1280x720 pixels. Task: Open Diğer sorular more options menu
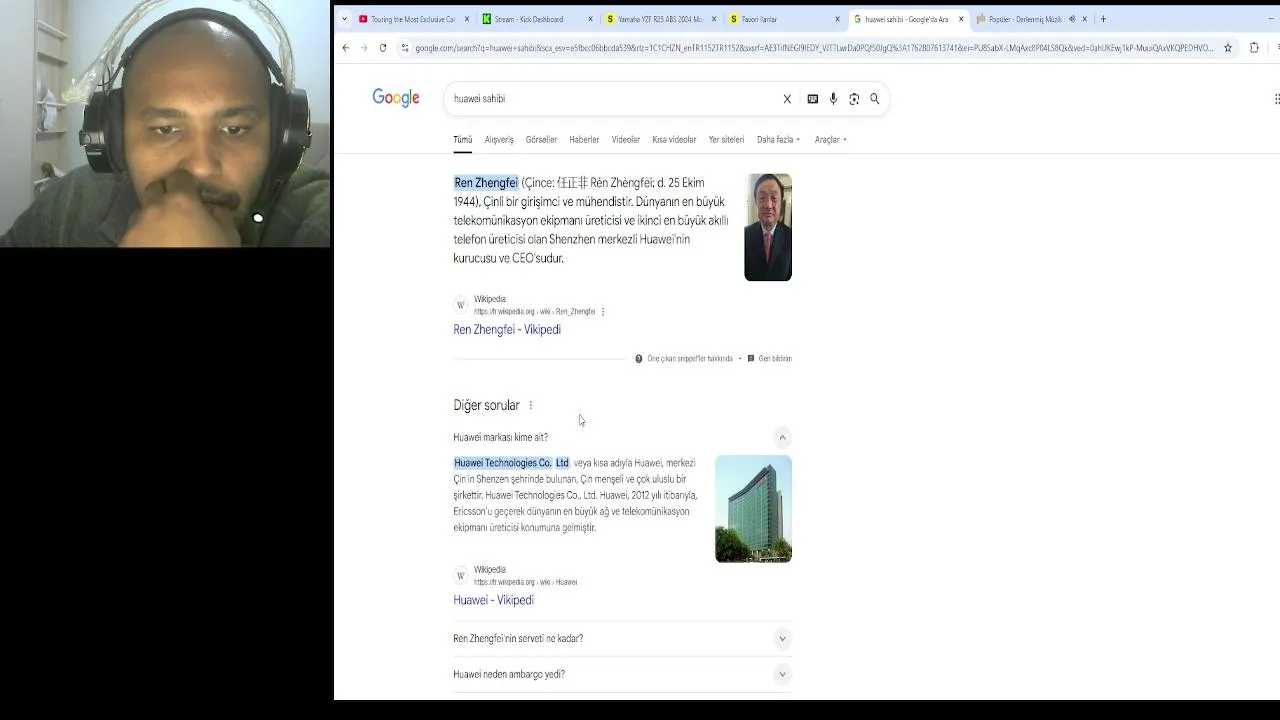531,406
